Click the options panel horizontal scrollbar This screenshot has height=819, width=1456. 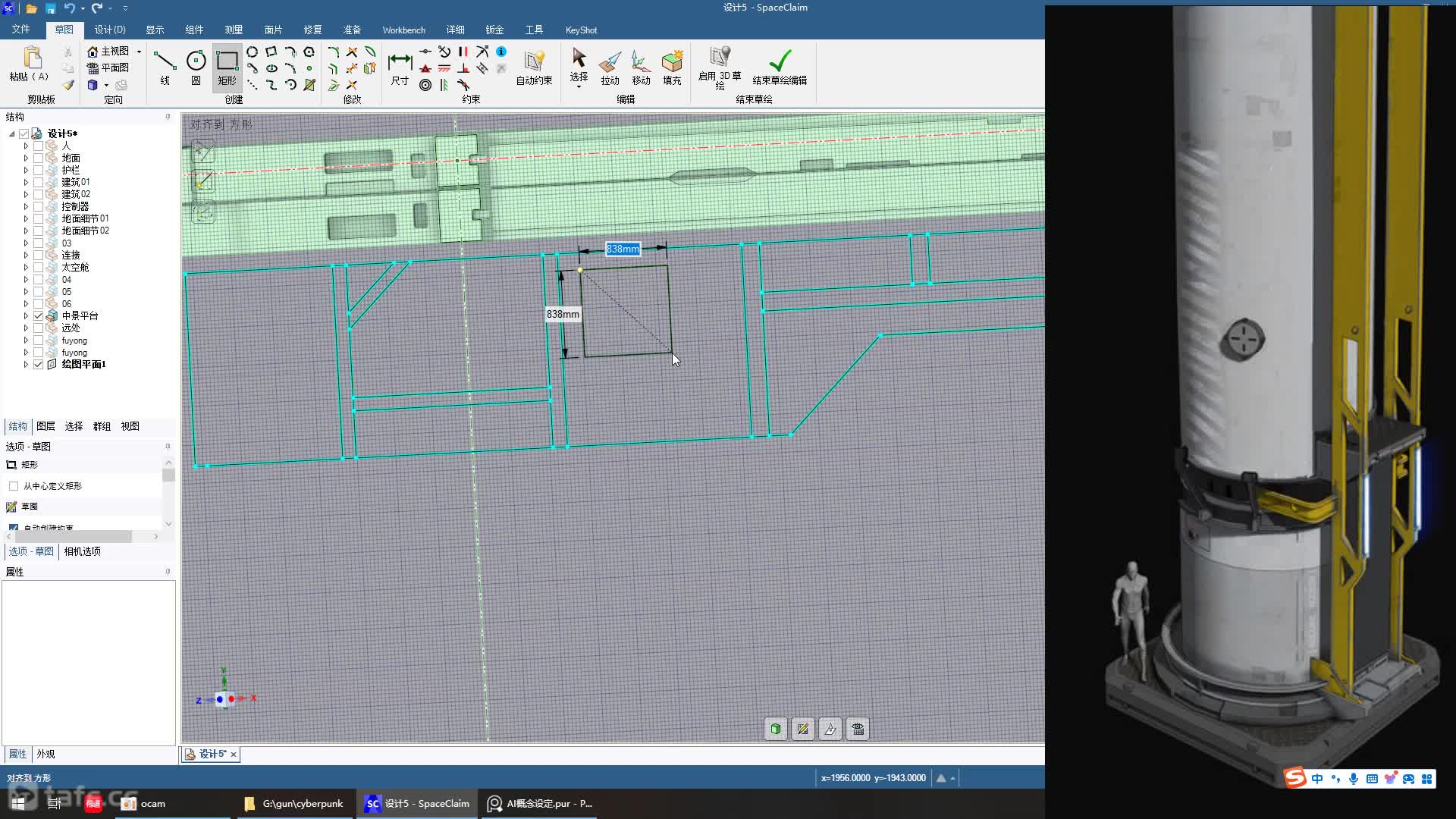pos(74,536)
